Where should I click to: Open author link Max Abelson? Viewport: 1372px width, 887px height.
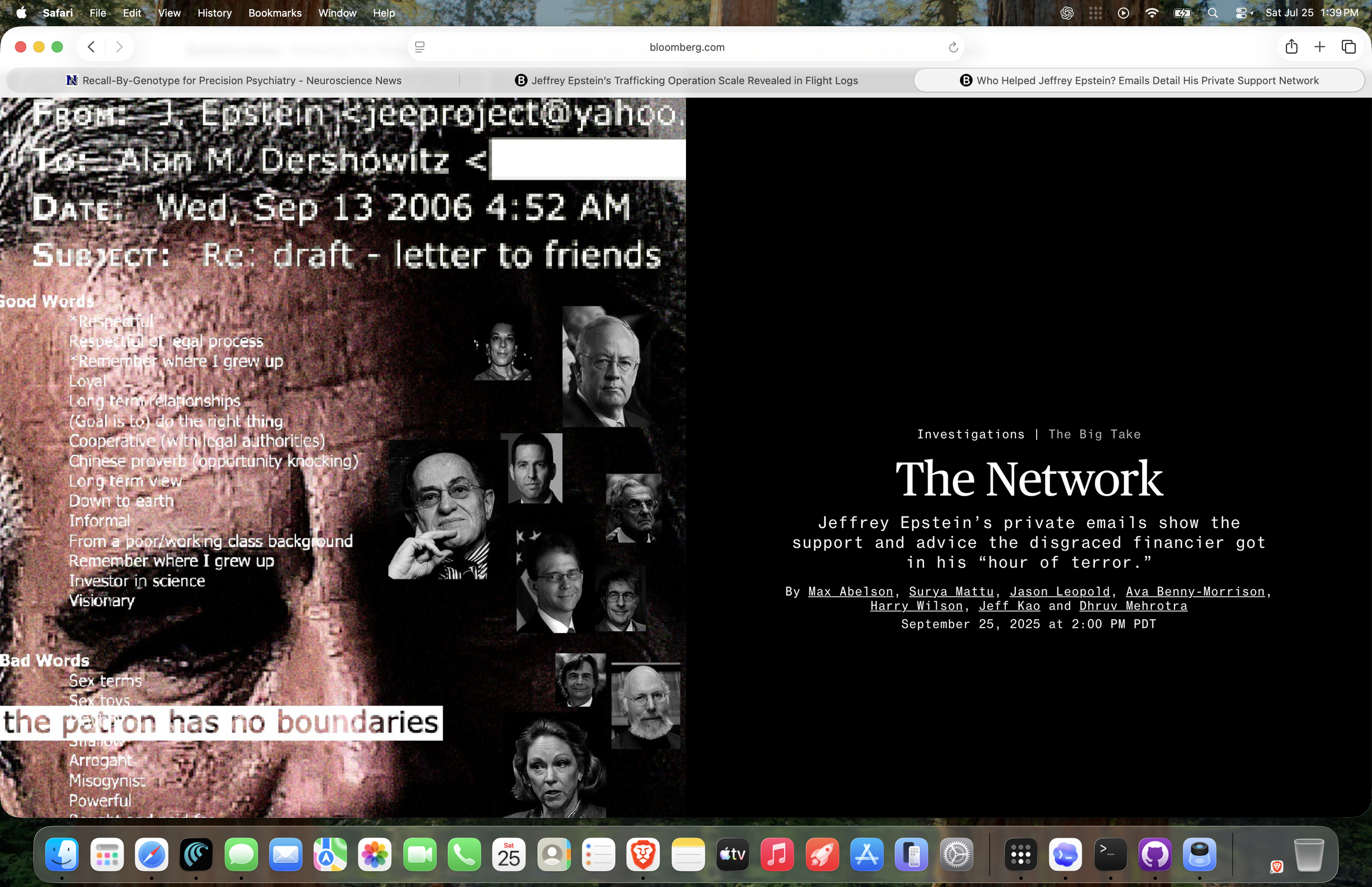click(851, 592)
